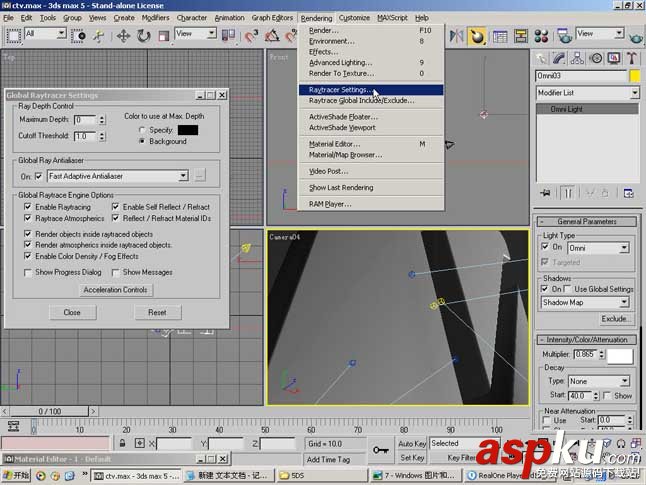This screenshot has width=646, height=485.
Task: Collapse the General Parameters rollout
Action: (587, 222)
